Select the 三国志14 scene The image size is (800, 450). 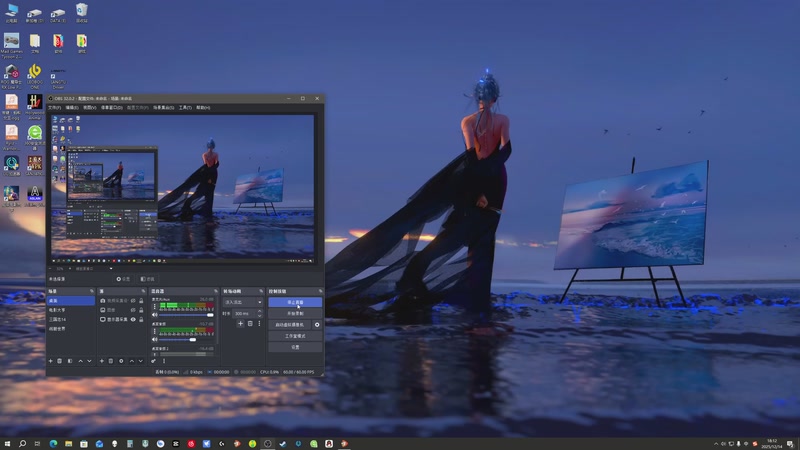click(70, 319)
